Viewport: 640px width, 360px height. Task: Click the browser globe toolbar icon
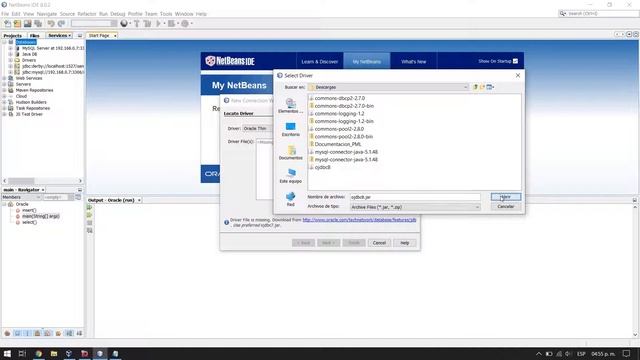tap(124, 24)
